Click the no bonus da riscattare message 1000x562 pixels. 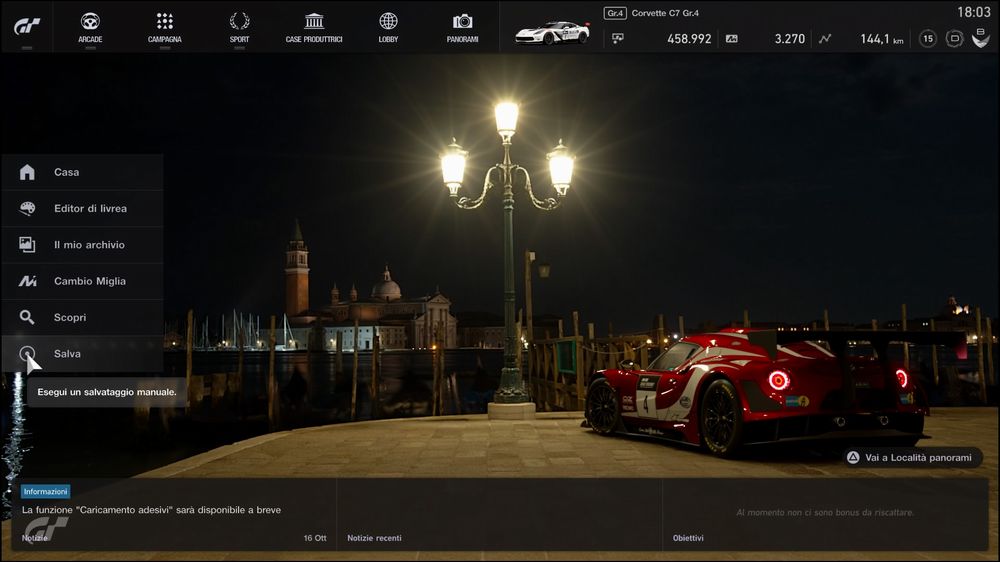(825, 512)
